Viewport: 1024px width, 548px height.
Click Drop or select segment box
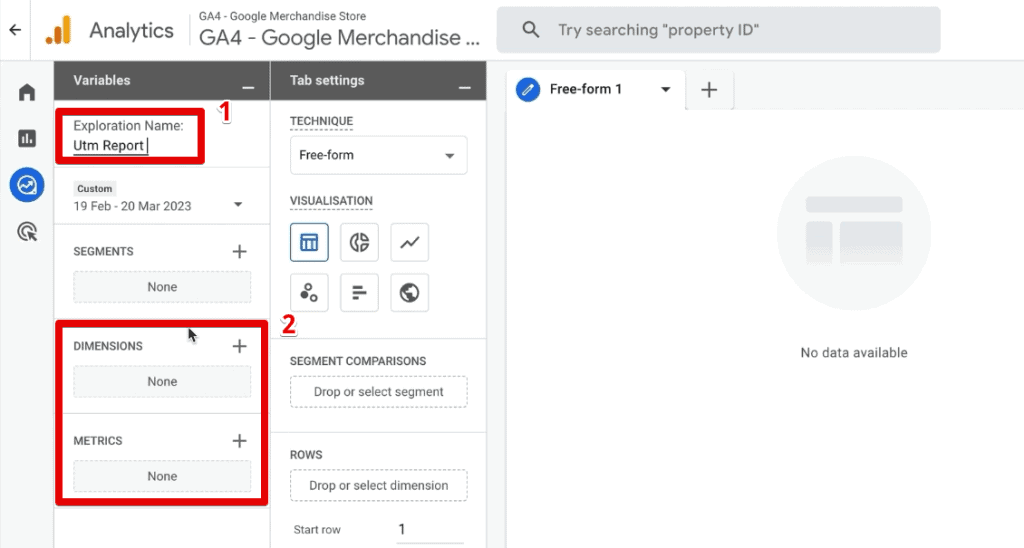379,392
